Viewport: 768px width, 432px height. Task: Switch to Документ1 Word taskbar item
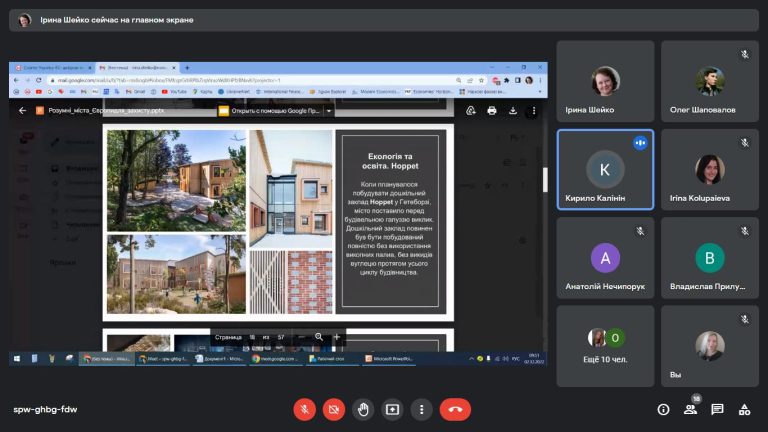[x=219, y=359]
